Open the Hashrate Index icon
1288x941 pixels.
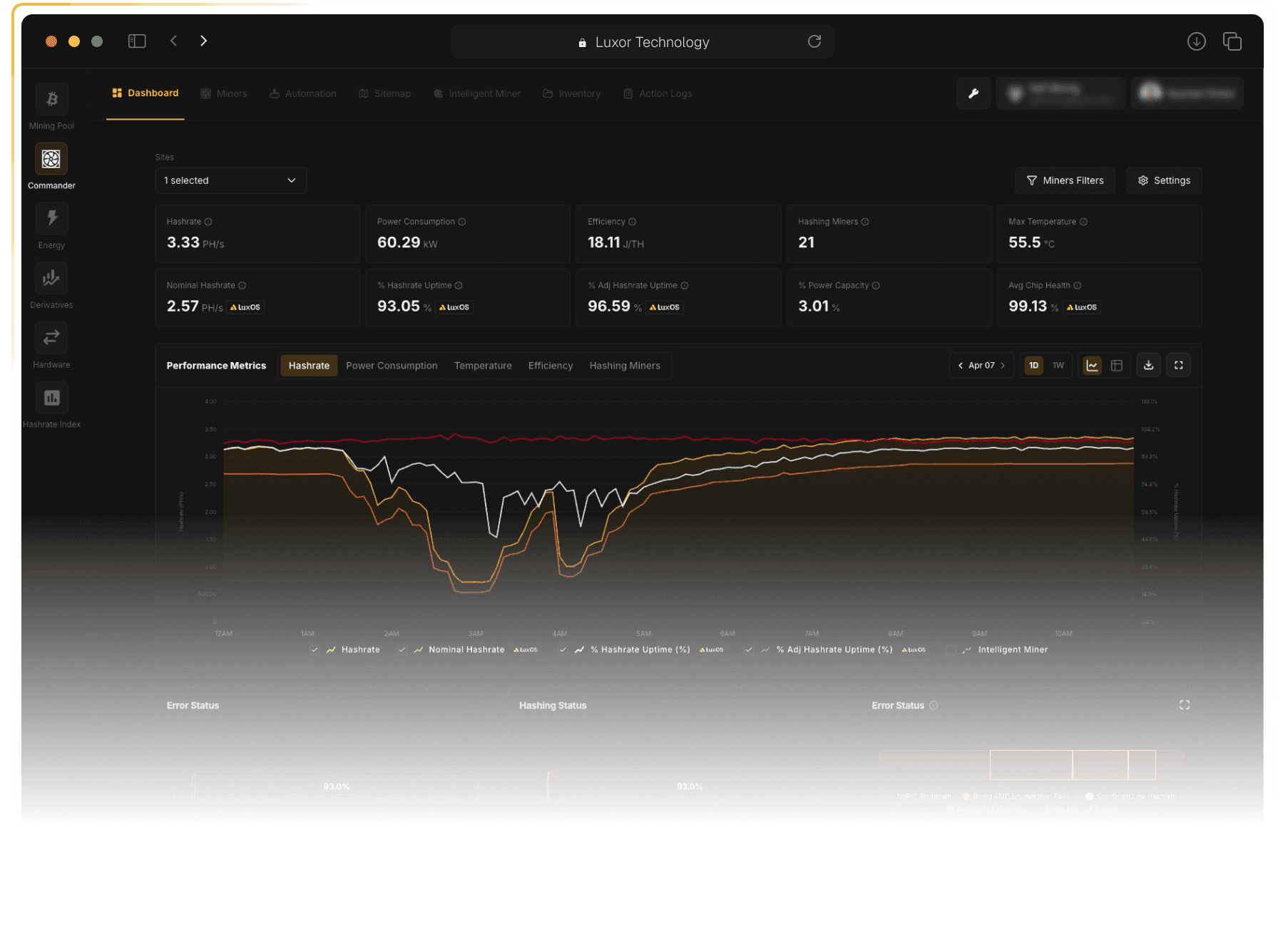click(x=51, y=398)
